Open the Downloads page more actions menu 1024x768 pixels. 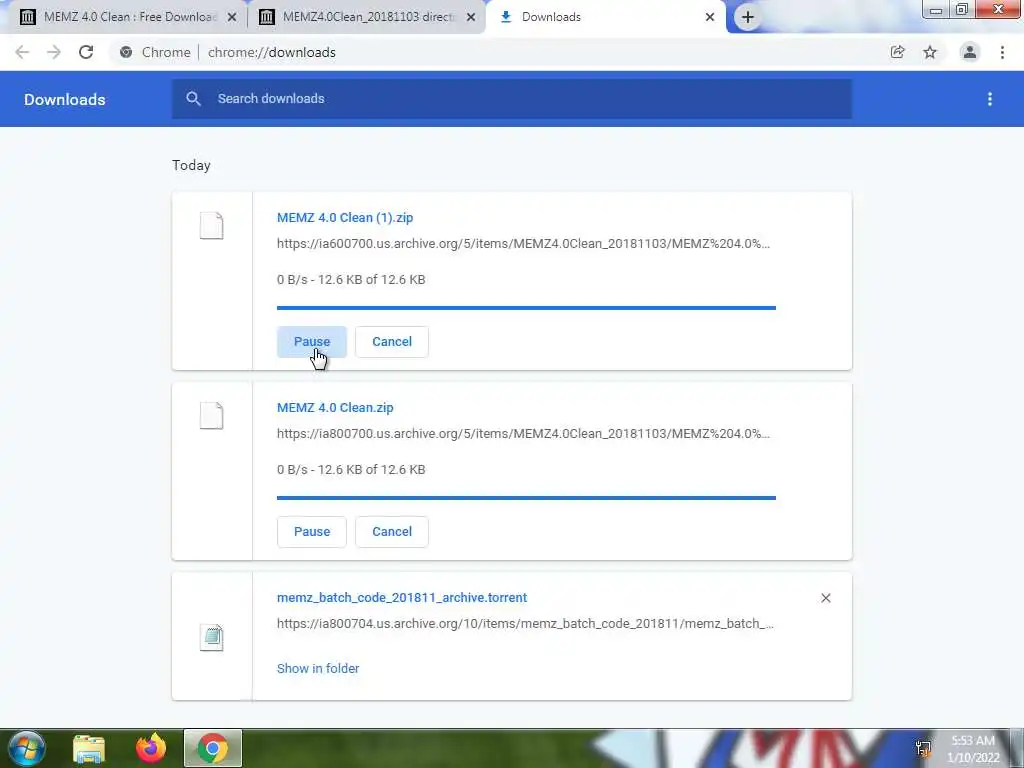pos(990,99)
